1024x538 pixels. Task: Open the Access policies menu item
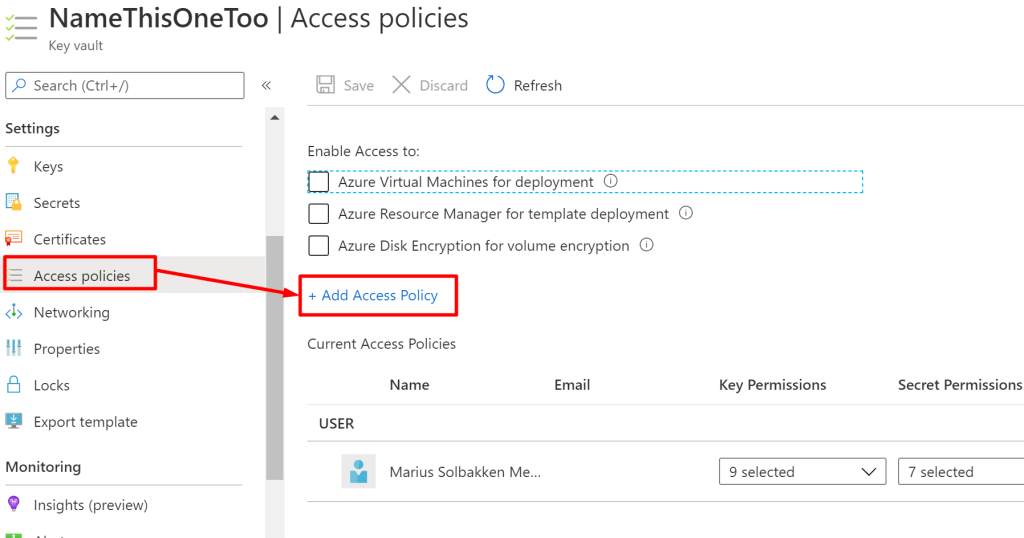coord(82,276)
